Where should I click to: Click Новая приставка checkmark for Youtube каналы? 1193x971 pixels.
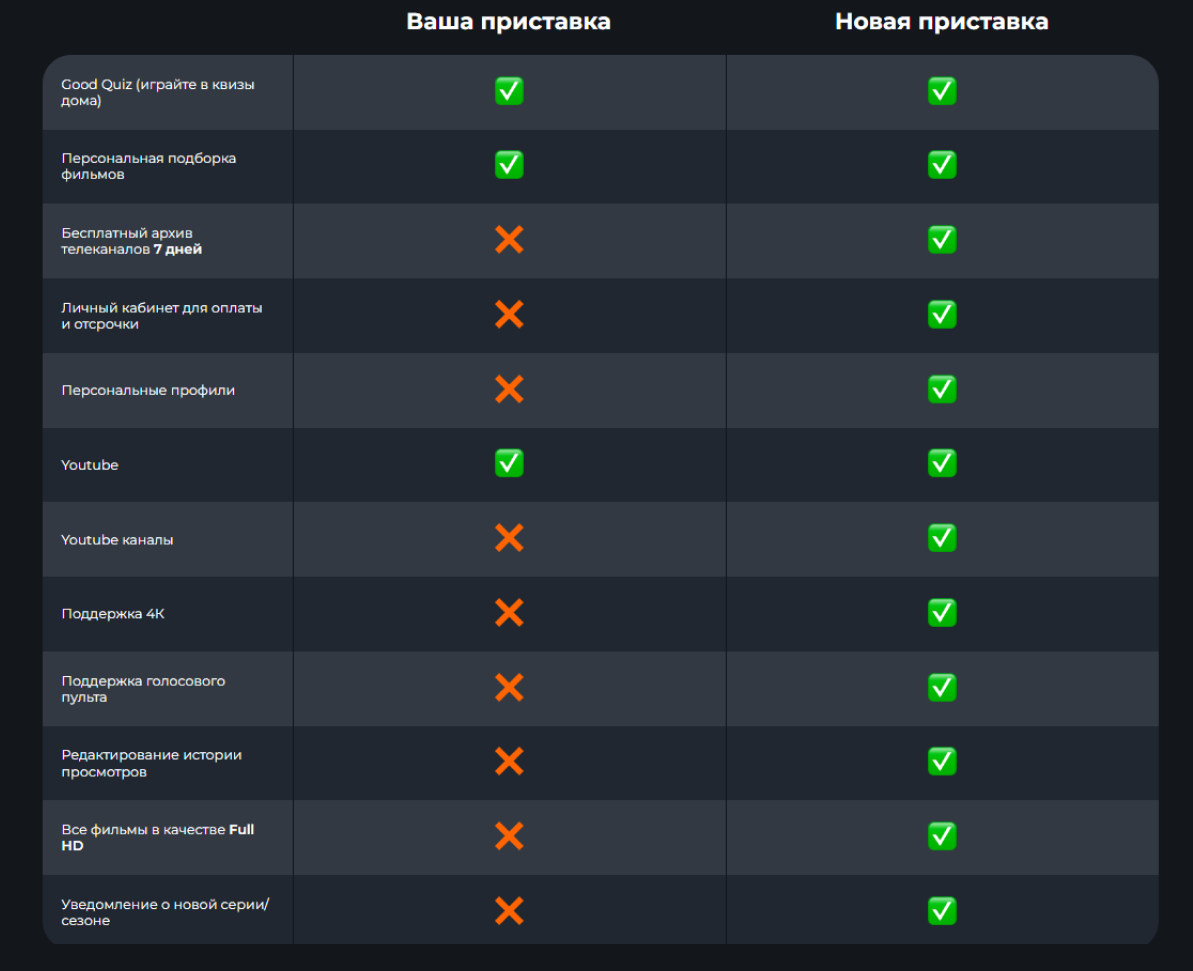coord(942,538)
